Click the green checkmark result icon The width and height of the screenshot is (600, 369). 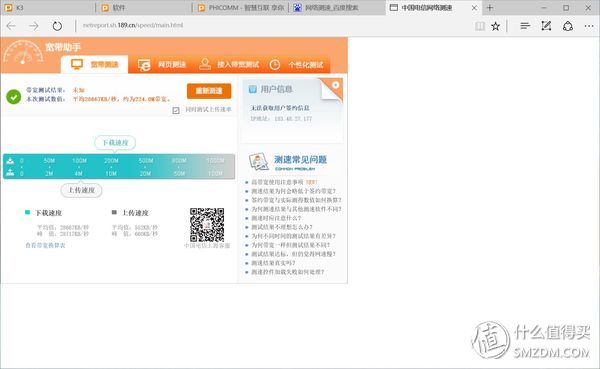tap(14, 97)
